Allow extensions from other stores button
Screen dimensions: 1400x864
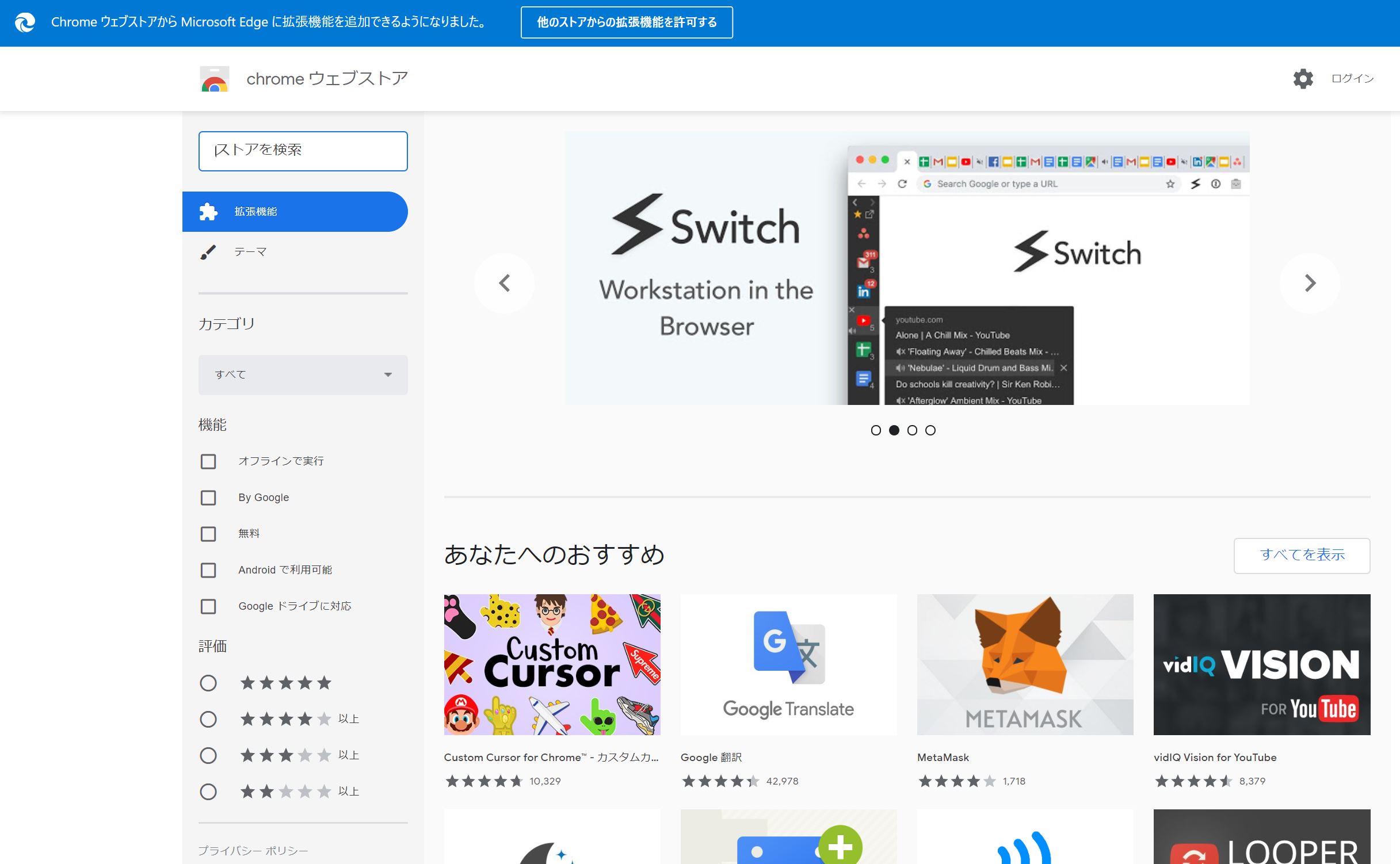click(x=627, y=22)
